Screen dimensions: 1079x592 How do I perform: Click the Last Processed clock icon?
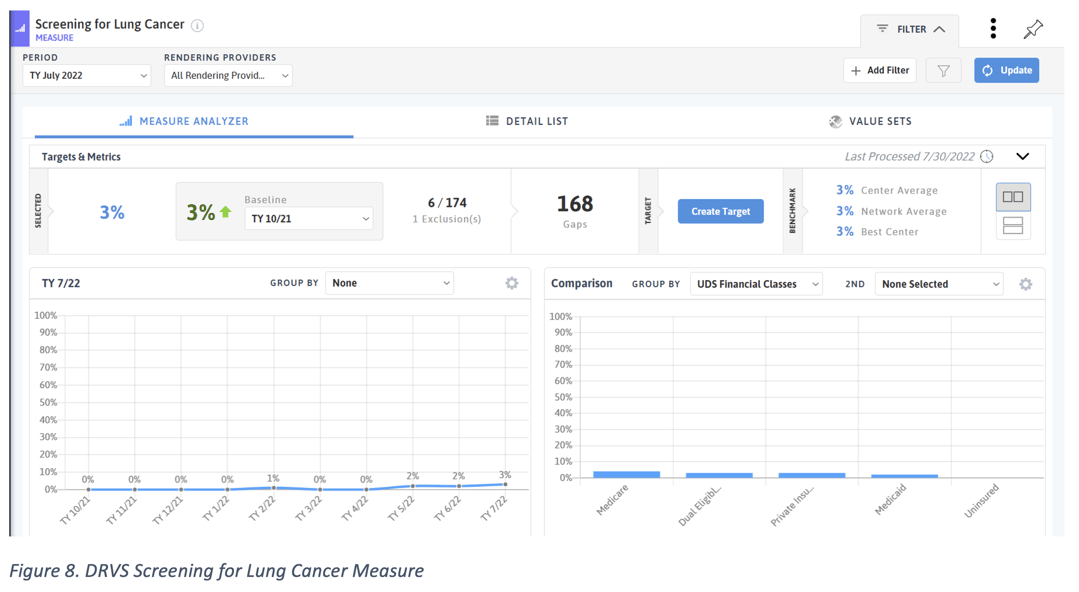pos(987,156)
